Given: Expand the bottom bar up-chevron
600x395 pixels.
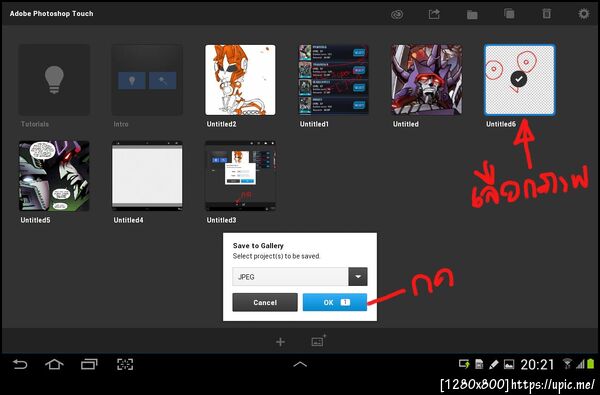Looking at the screenshot, I should pos(300,364).
